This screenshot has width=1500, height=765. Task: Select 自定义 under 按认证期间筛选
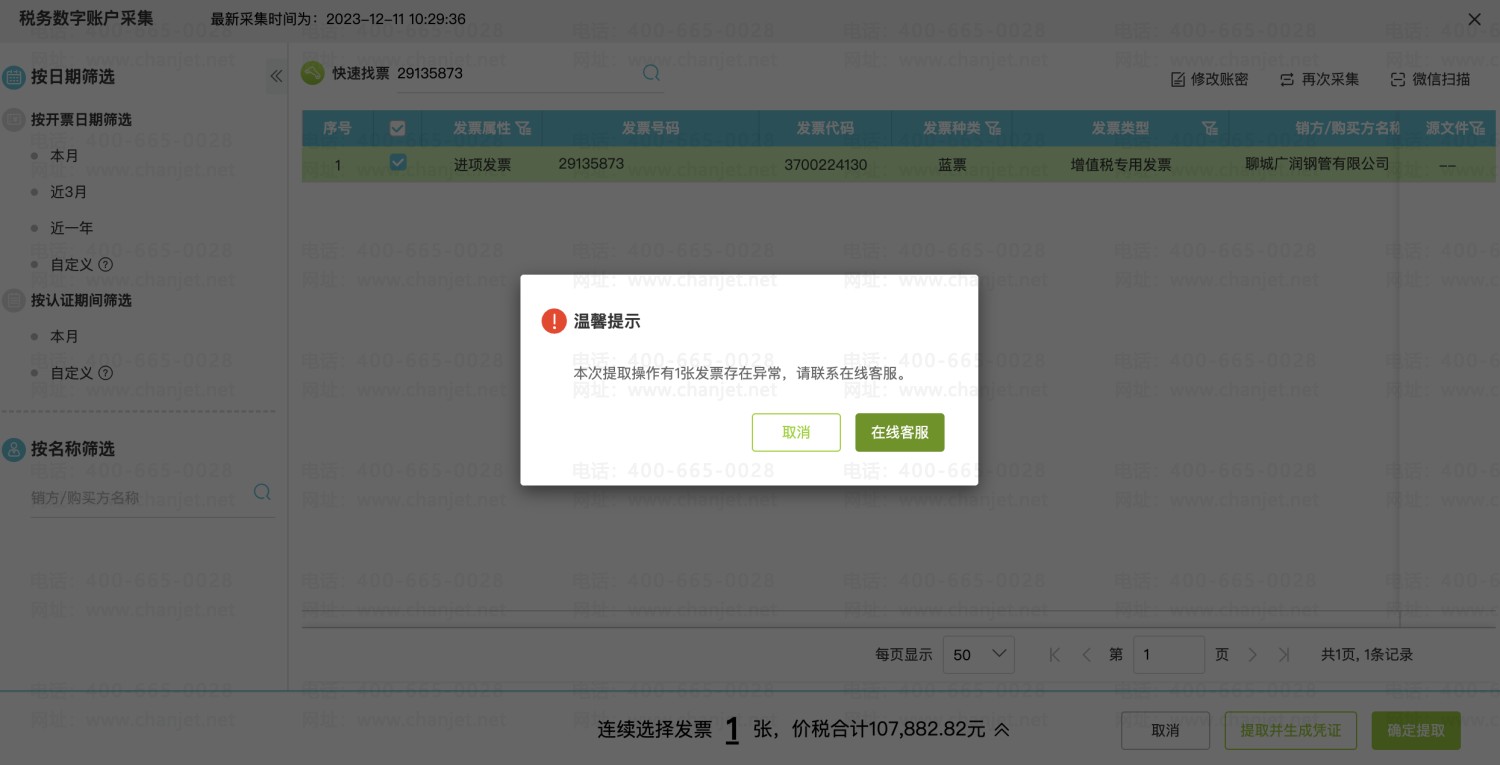71,373
